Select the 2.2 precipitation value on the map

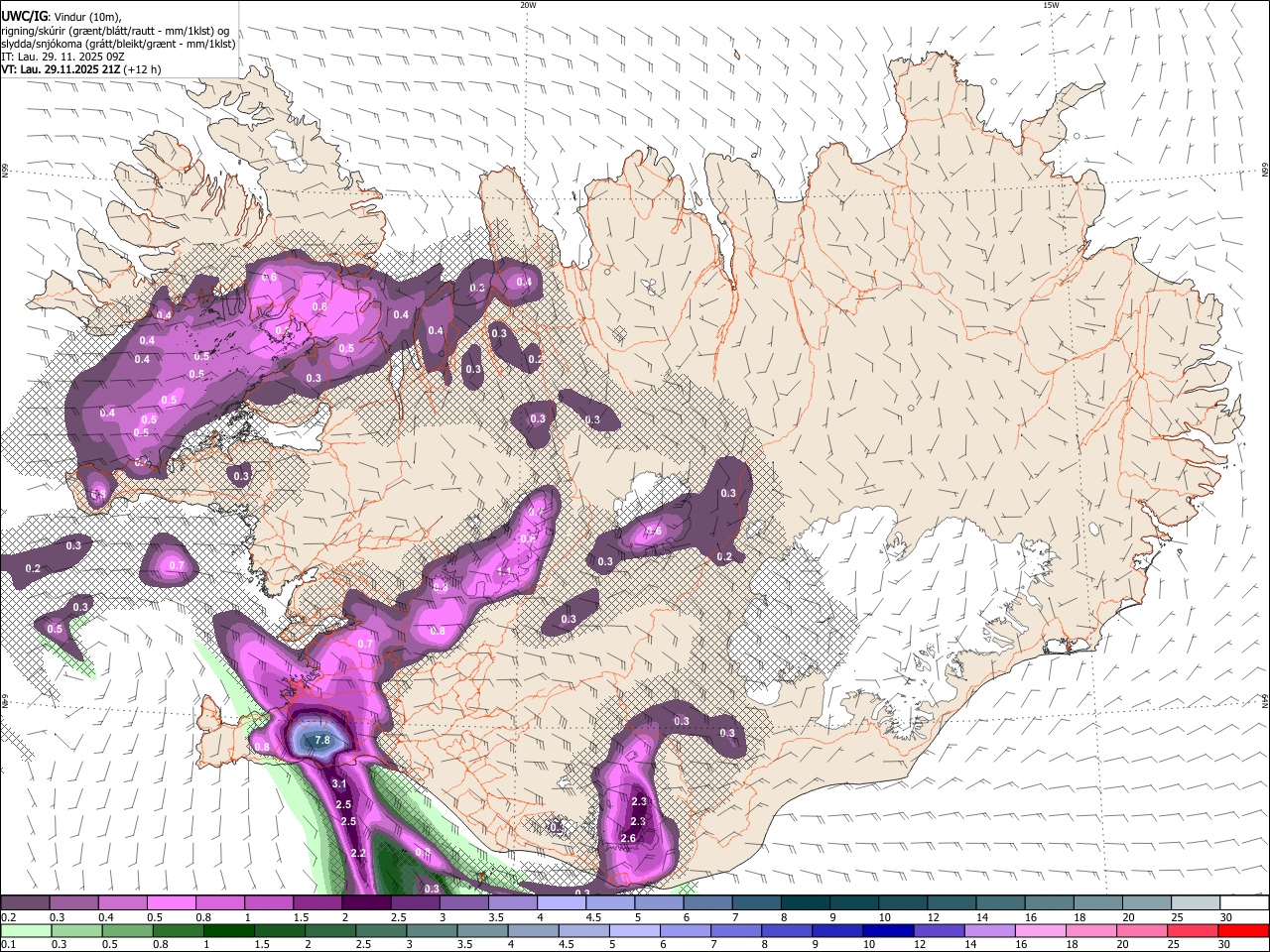coord(358,854)
